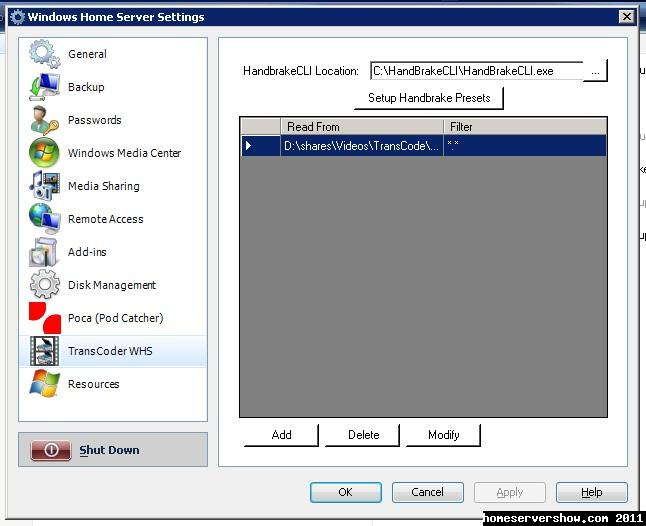
Task: Click the Shut Down link
Action: click(109, 450)
